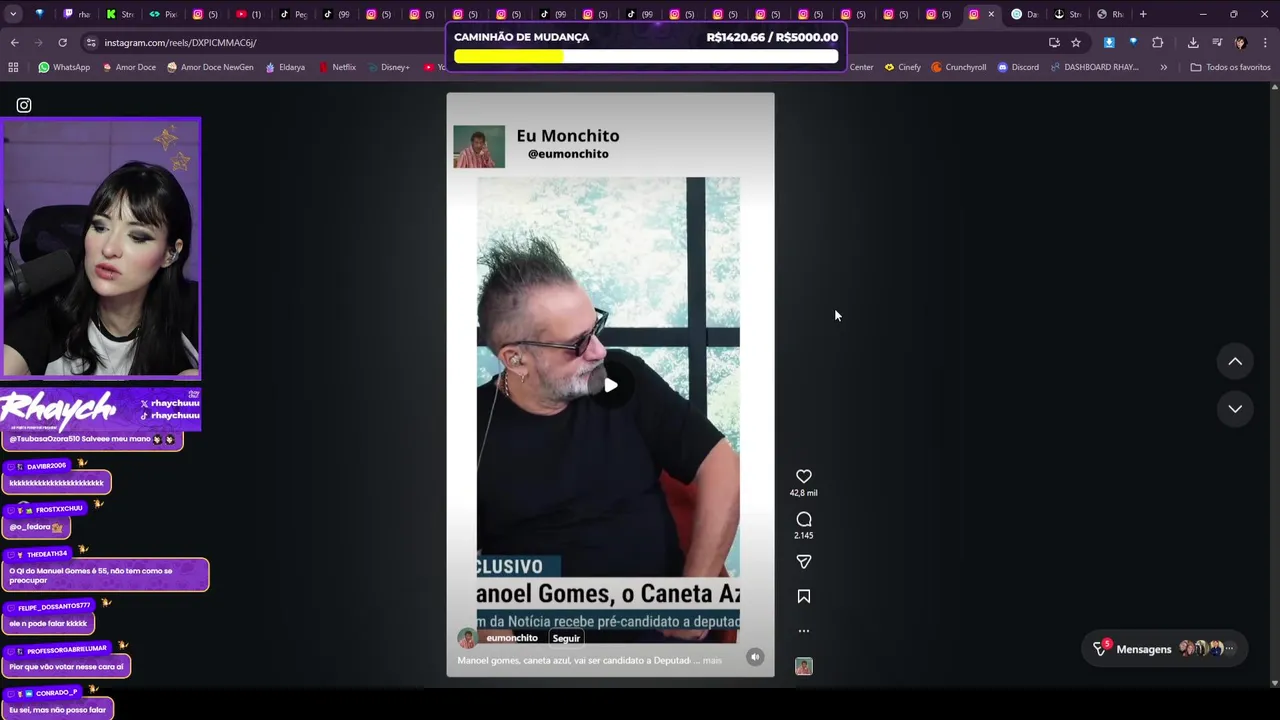Click chat message from THEDEATH34
This screenshot has width=1280, height=720.
pyautogui.click(x=105, y=575)
